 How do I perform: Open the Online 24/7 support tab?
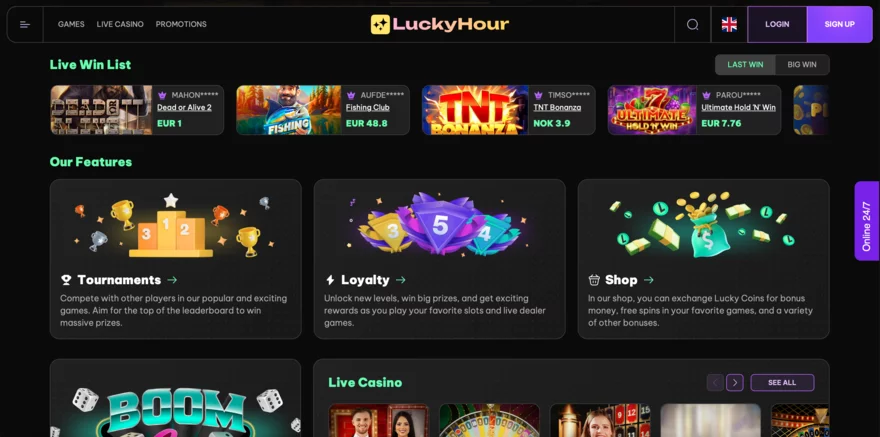click(867, 221)
